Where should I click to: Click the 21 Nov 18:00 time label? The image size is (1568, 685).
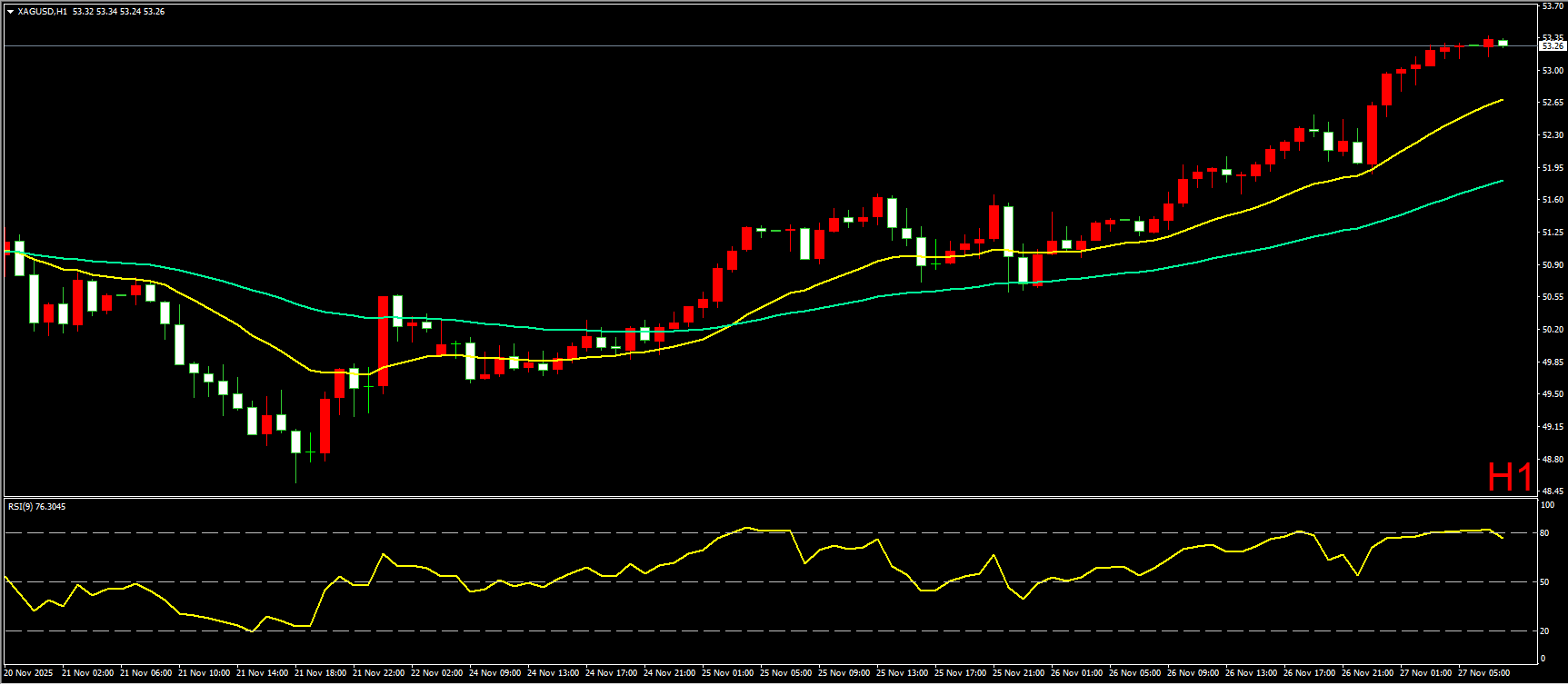320,673
